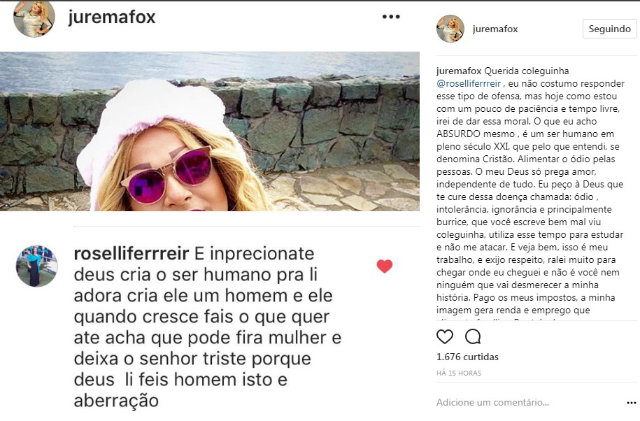View the 1.676 curtidas likes list
This screenshot has height=421, width=640.
pyautogui.click(x=467, y=357)
